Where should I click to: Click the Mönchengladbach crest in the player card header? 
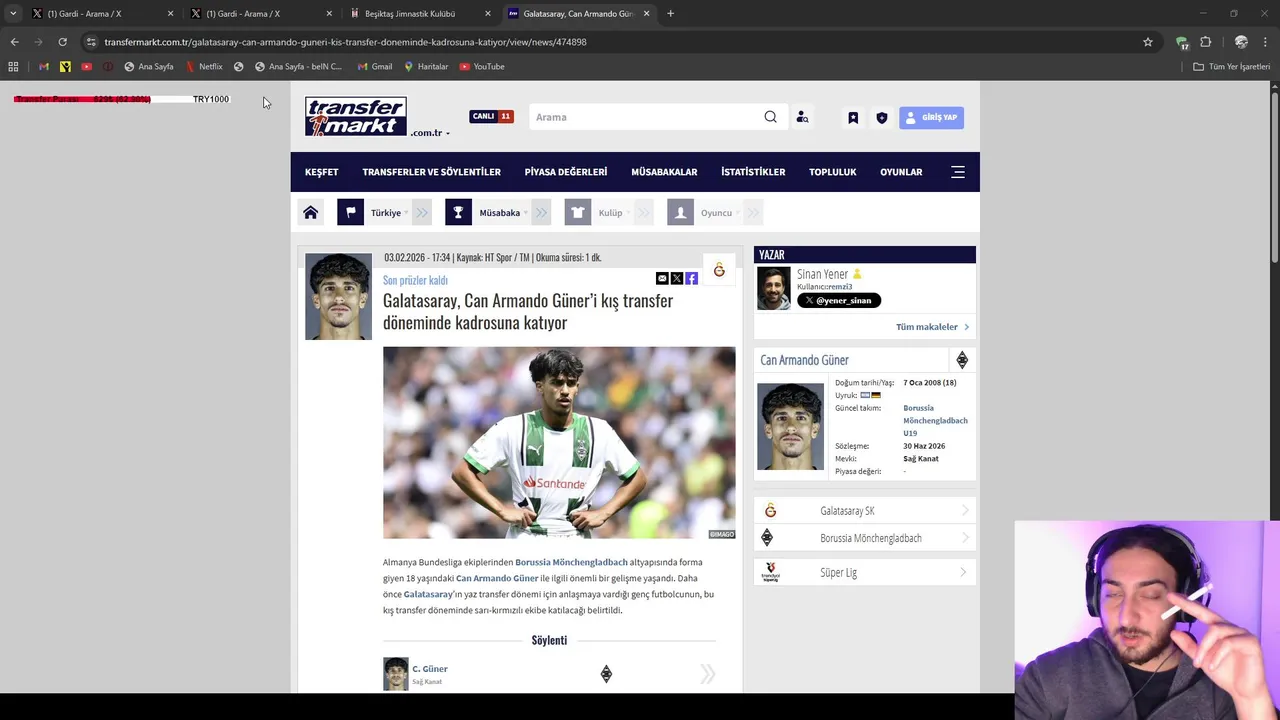click(962, 360)
